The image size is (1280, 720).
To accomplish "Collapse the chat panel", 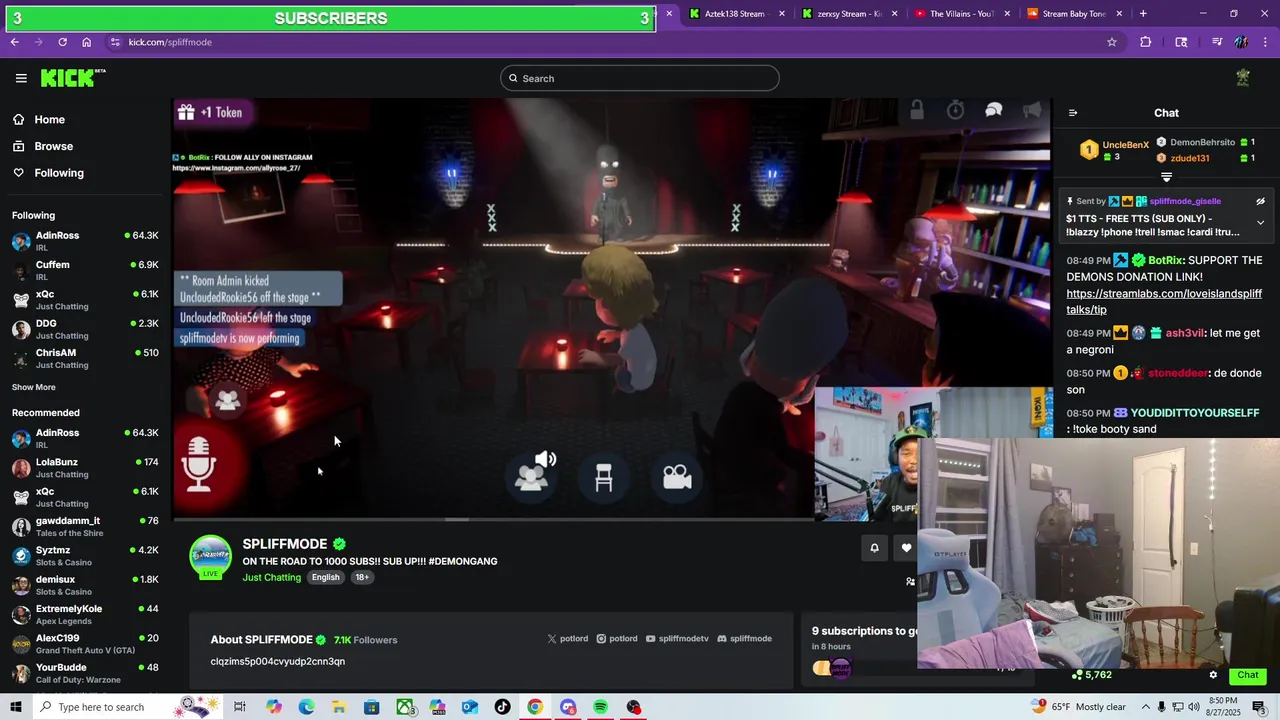I will tap(1073, 113).
